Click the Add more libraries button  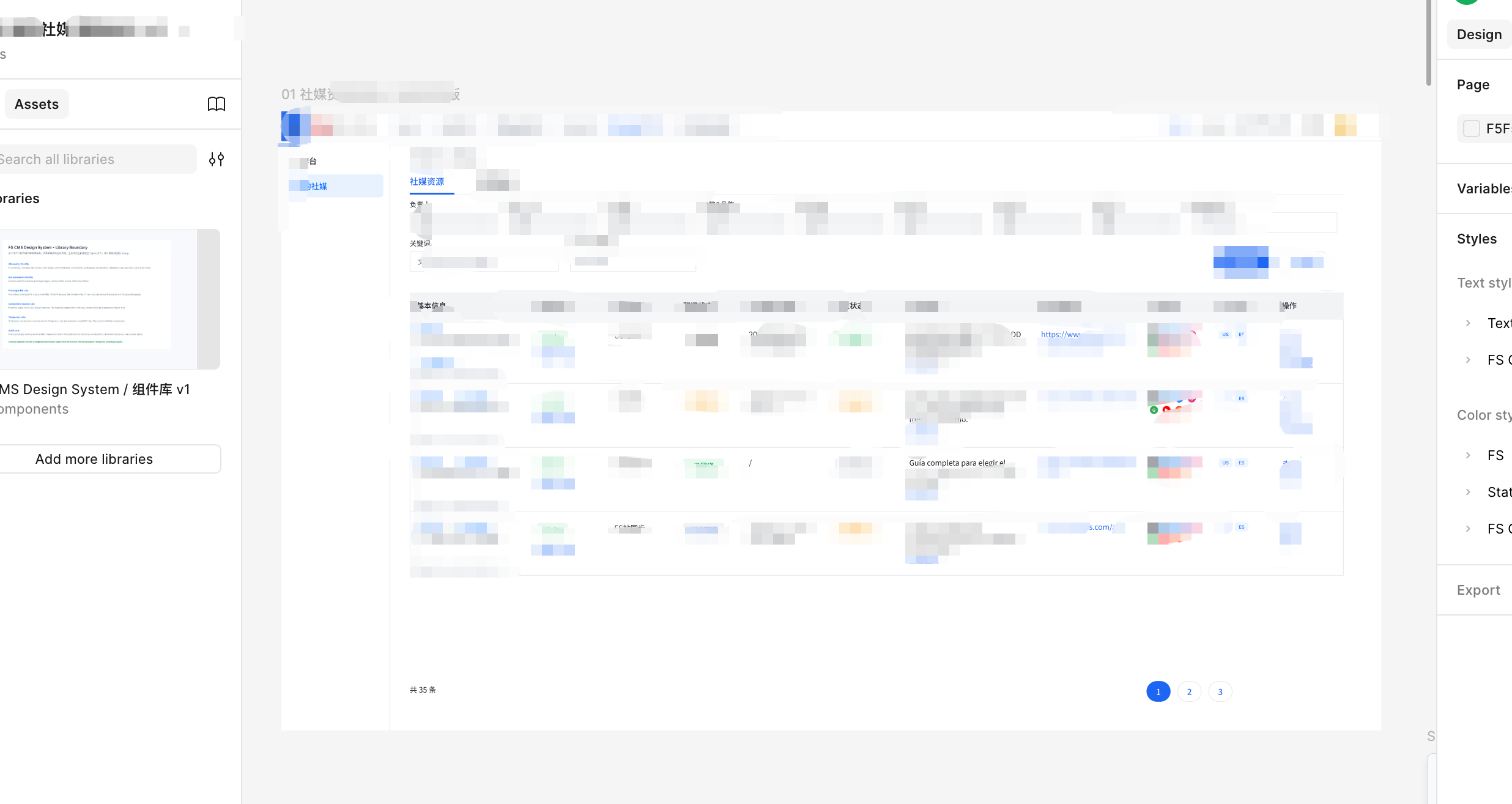pos(109,459)
